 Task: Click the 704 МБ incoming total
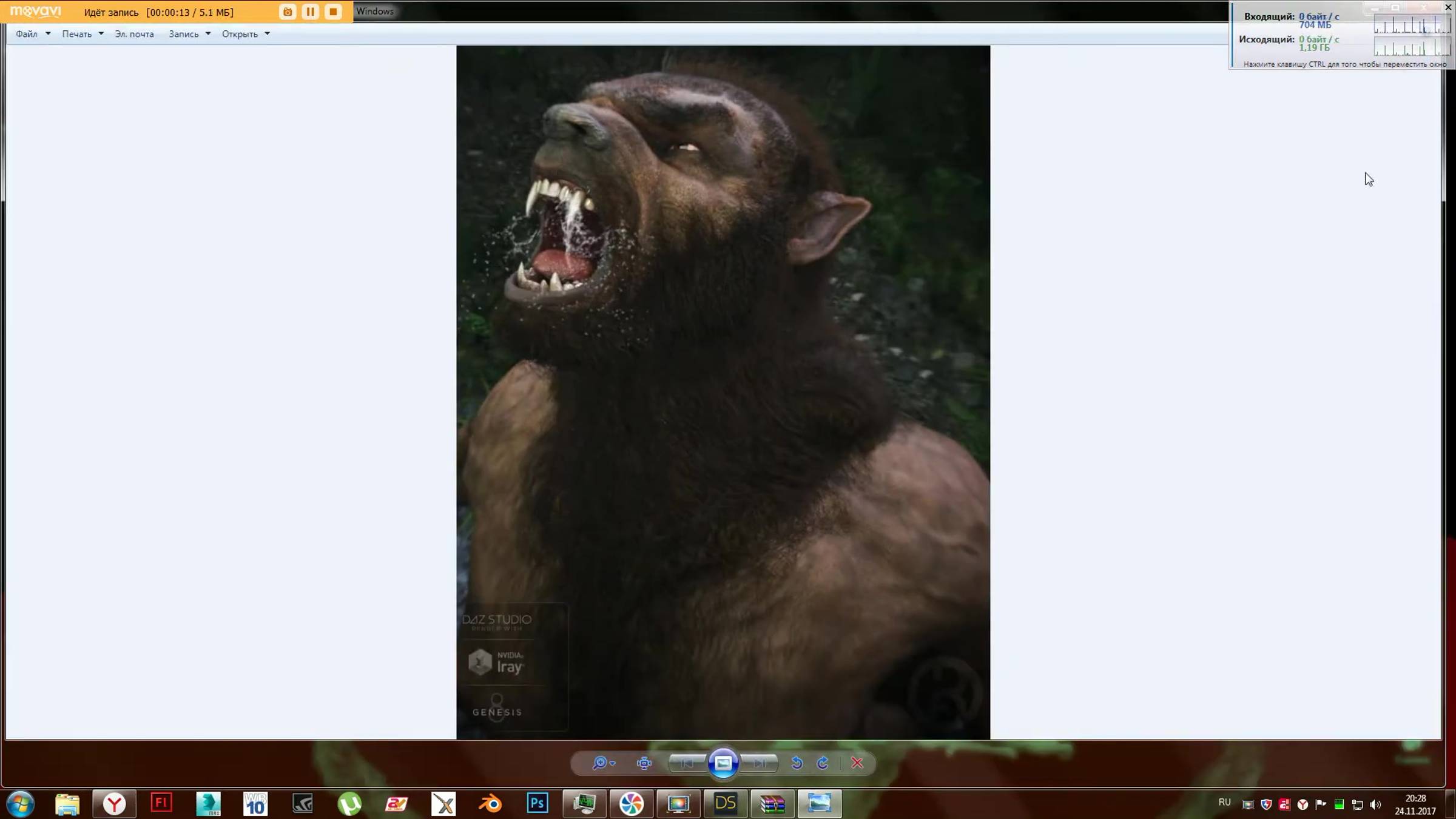pos(1315,25)
